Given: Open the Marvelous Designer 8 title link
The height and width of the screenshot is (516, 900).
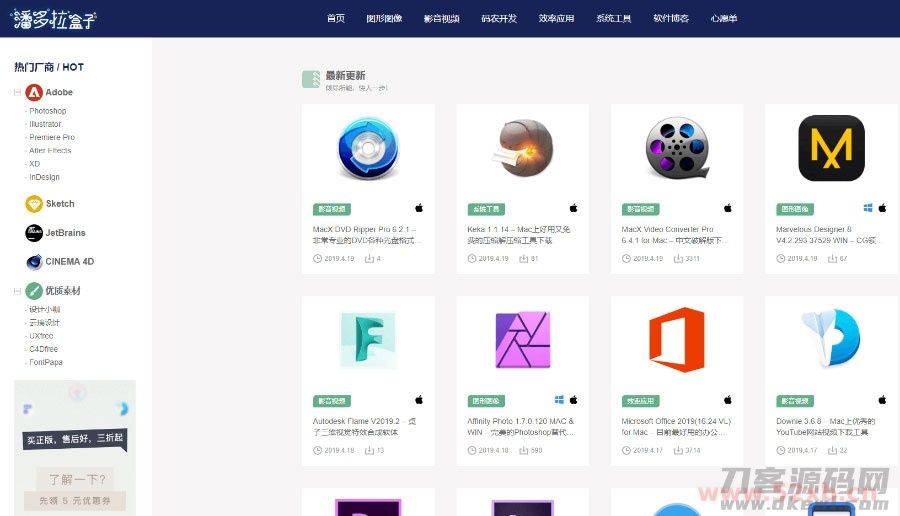Looking at the screenshot, I should [x=829, y=235].
